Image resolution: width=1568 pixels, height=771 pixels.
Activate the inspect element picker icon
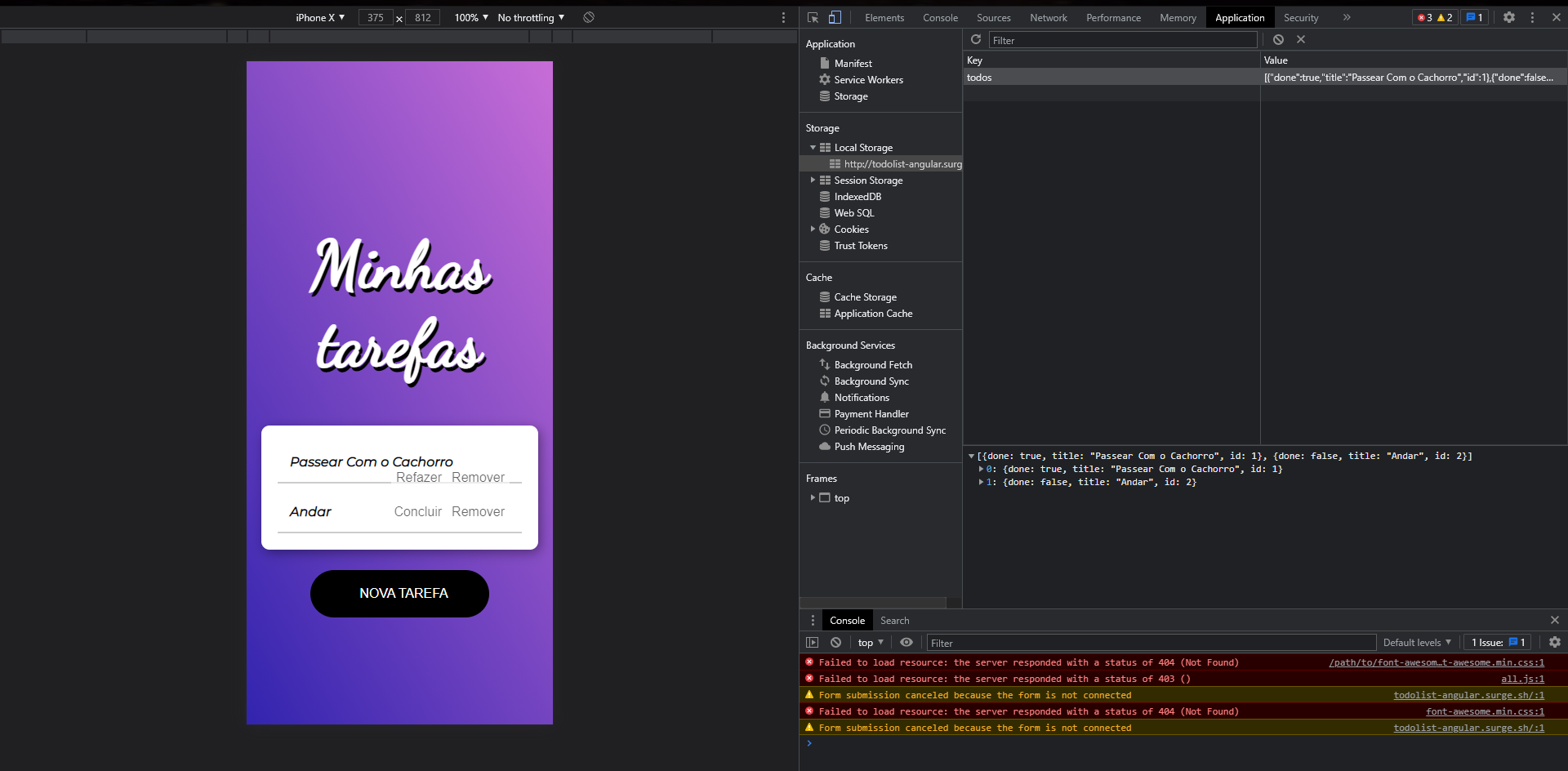pyautogui.click(x=813, y=17)
